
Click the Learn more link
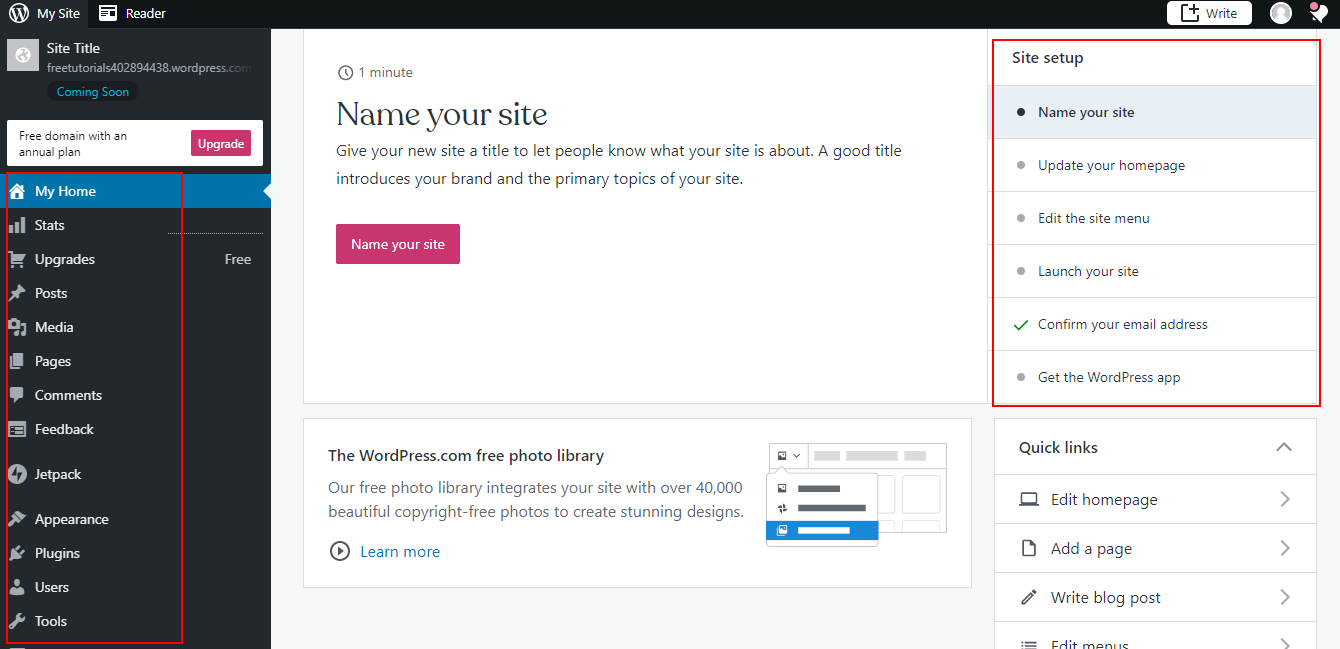point(400,551)
